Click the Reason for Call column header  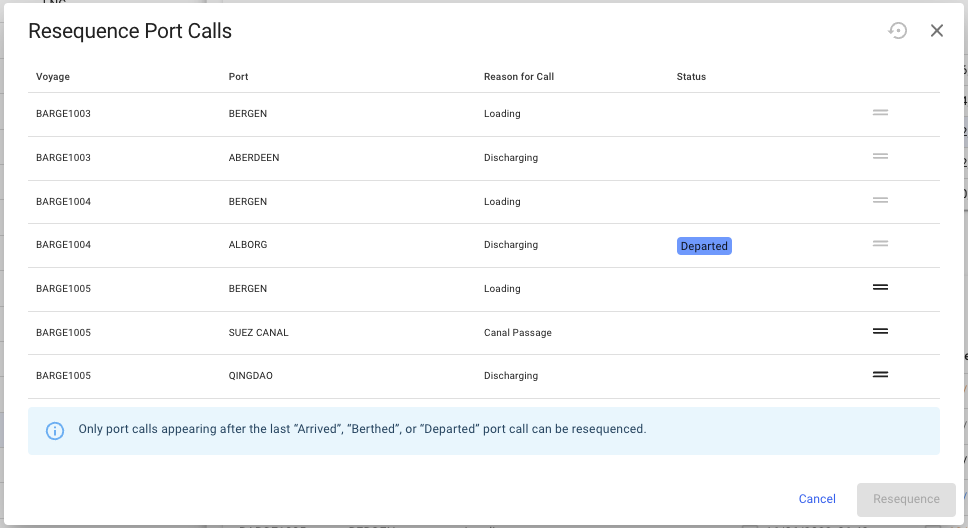[x=518, y=77]
